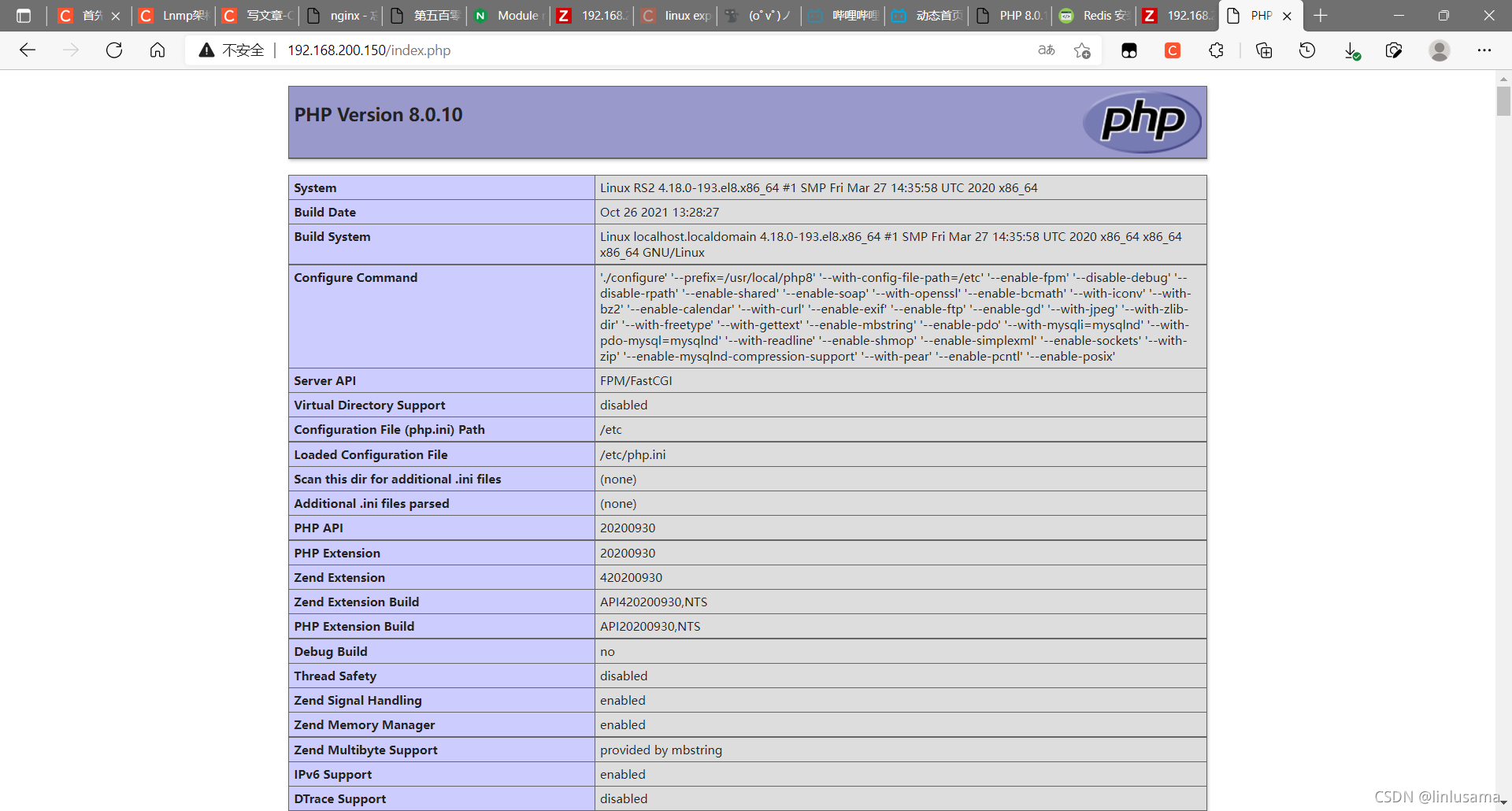
Task: Switch to the Module tab
Action: [508, 16]
